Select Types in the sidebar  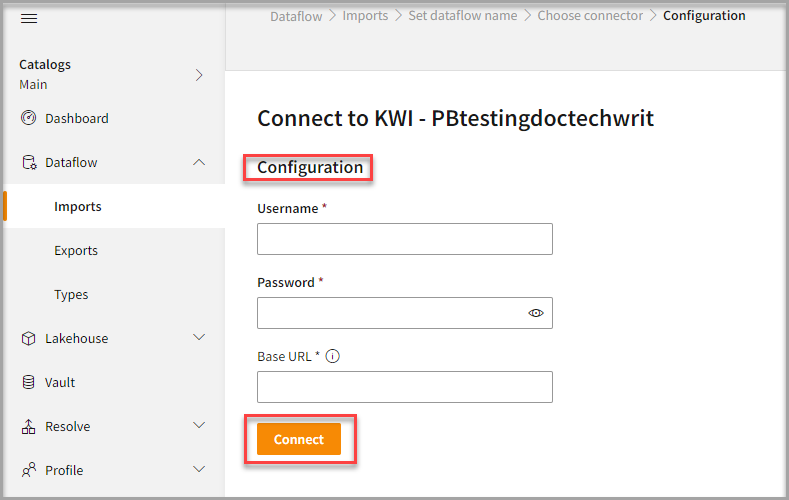pos(71,295)
